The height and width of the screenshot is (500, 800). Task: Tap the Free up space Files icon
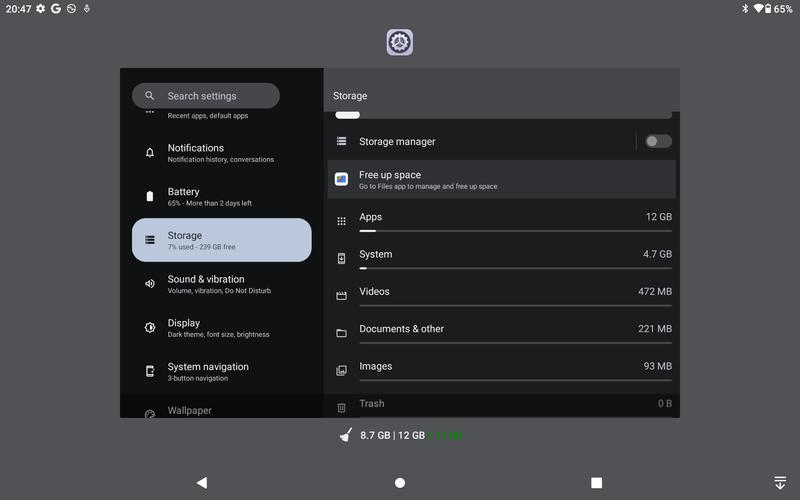[341, 179]
